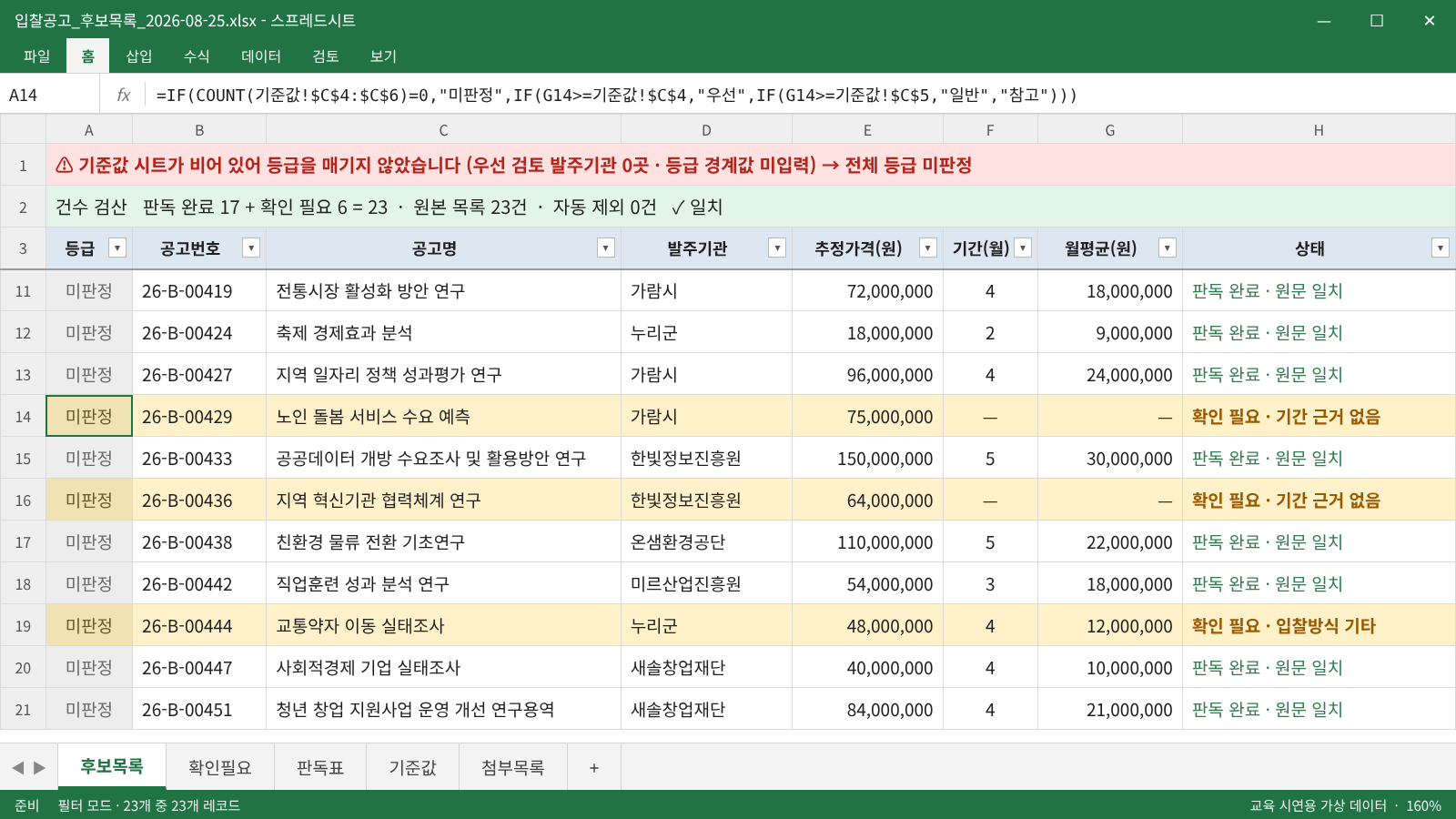Screen dimensions: 1456x819
Task: Switch to the 삽입 ribbon tab
Action: [139, 56]
